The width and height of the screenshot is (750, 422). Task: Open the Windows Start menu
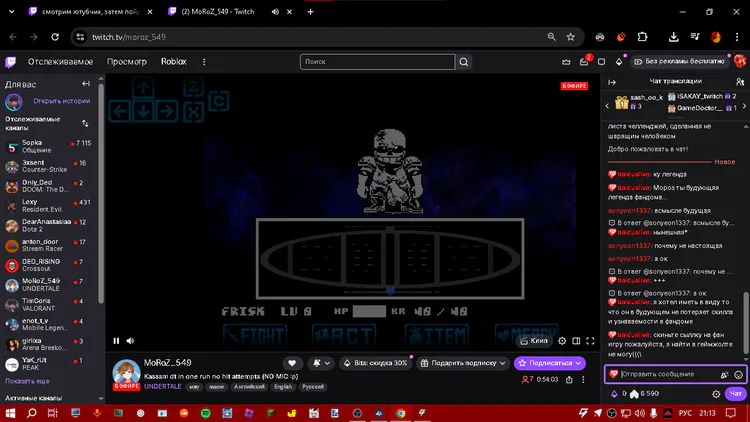[10, 413]
